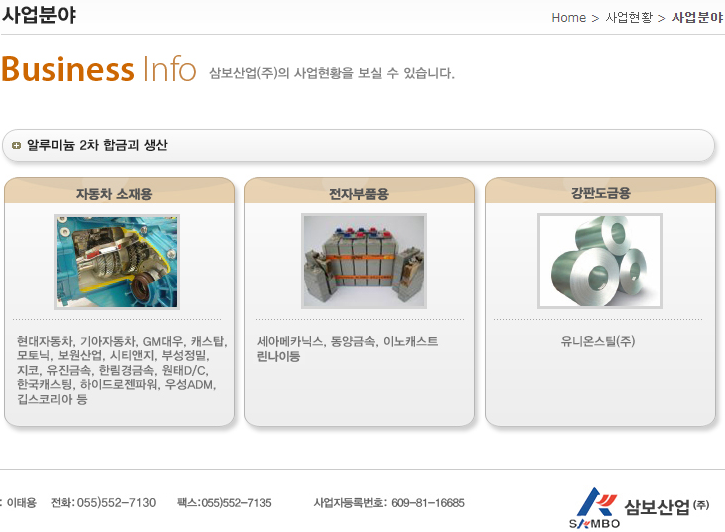This screenshot has height=532, width=725.
Task: Click the phone number 055)552-7130
Action: coord(116,502)
